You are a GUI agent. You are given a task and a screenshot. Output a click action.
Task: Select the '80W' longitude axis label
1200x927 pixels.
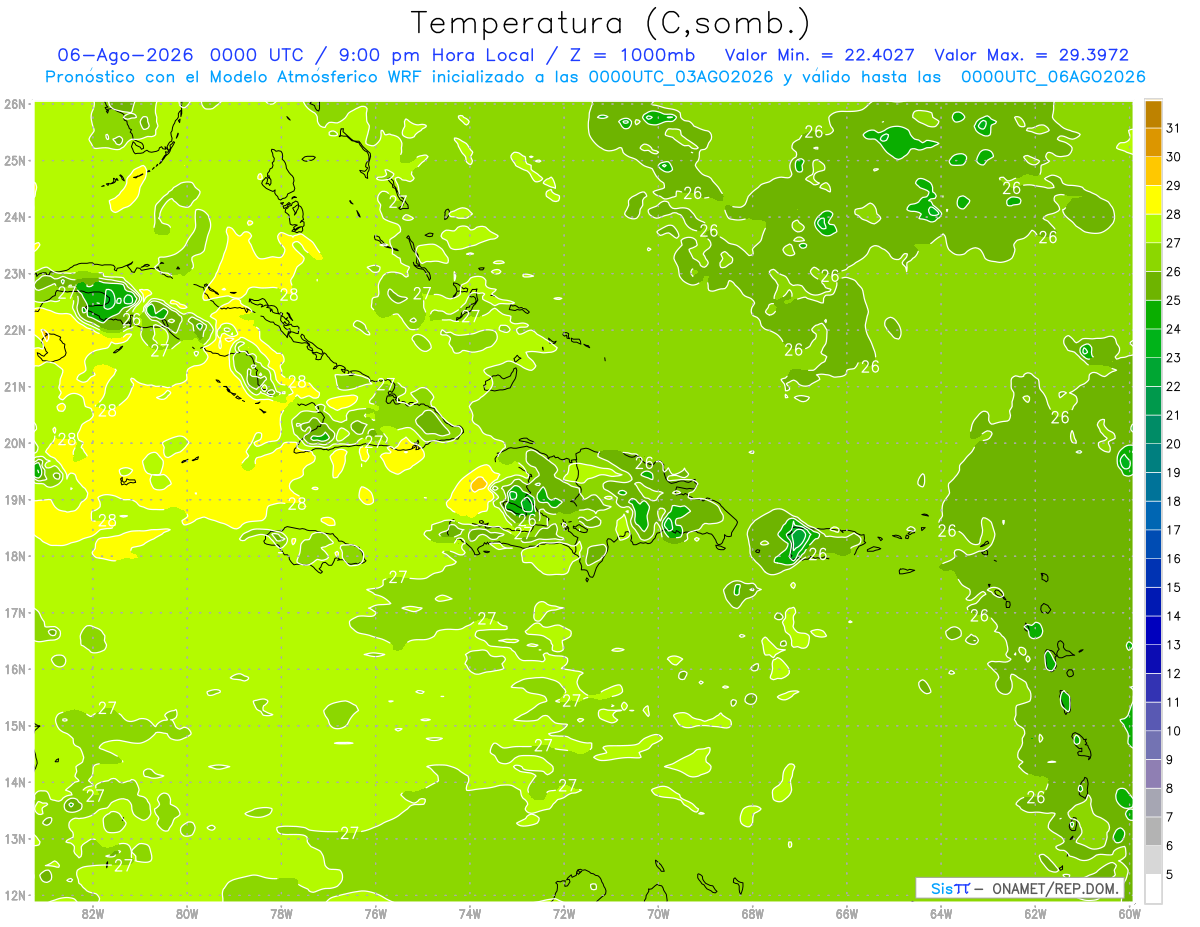[187, 914]
